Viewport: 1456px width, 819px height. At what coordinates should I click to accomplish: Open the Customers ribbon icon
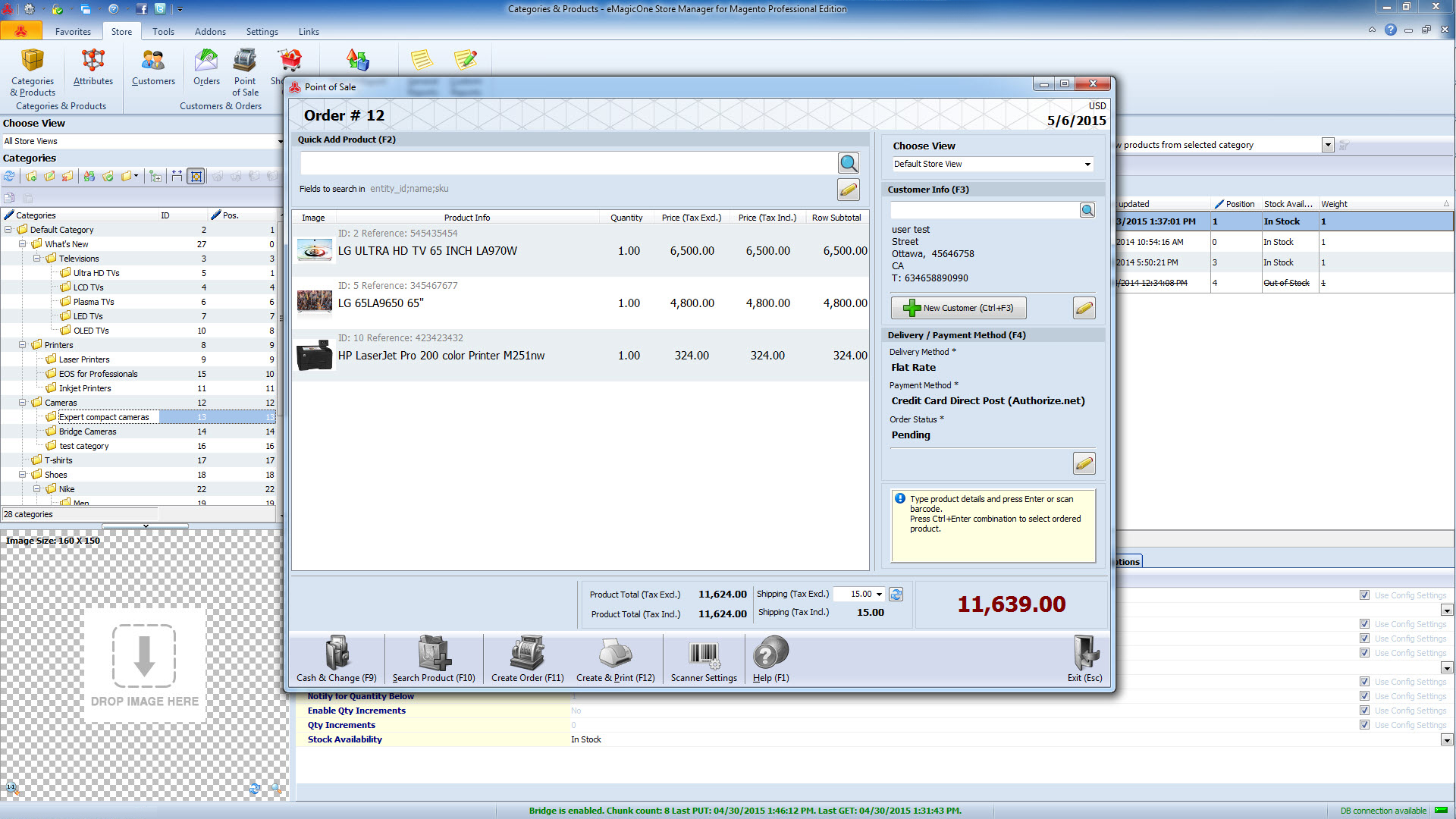coord(153,67)
